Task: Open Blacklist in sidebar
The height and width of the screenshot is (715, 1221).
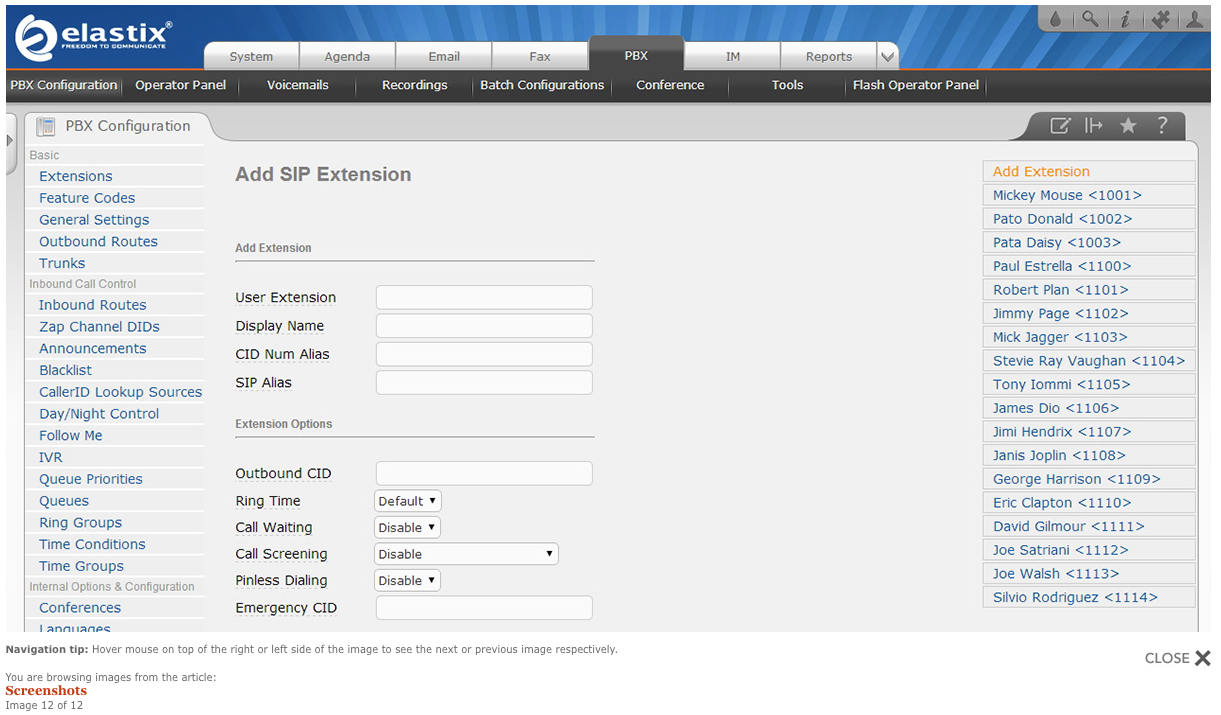Action: [66, 370]
